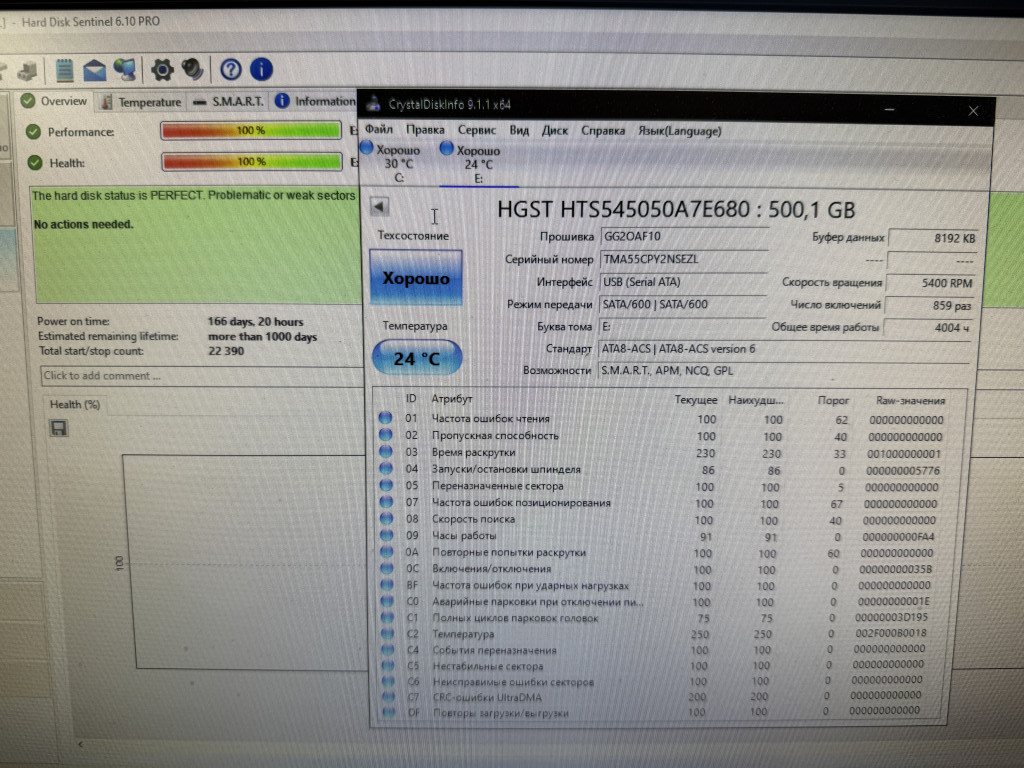The image size is (1024, 768).
Task: Click the 'Click to add comment' field
Action: click(200, 376)
